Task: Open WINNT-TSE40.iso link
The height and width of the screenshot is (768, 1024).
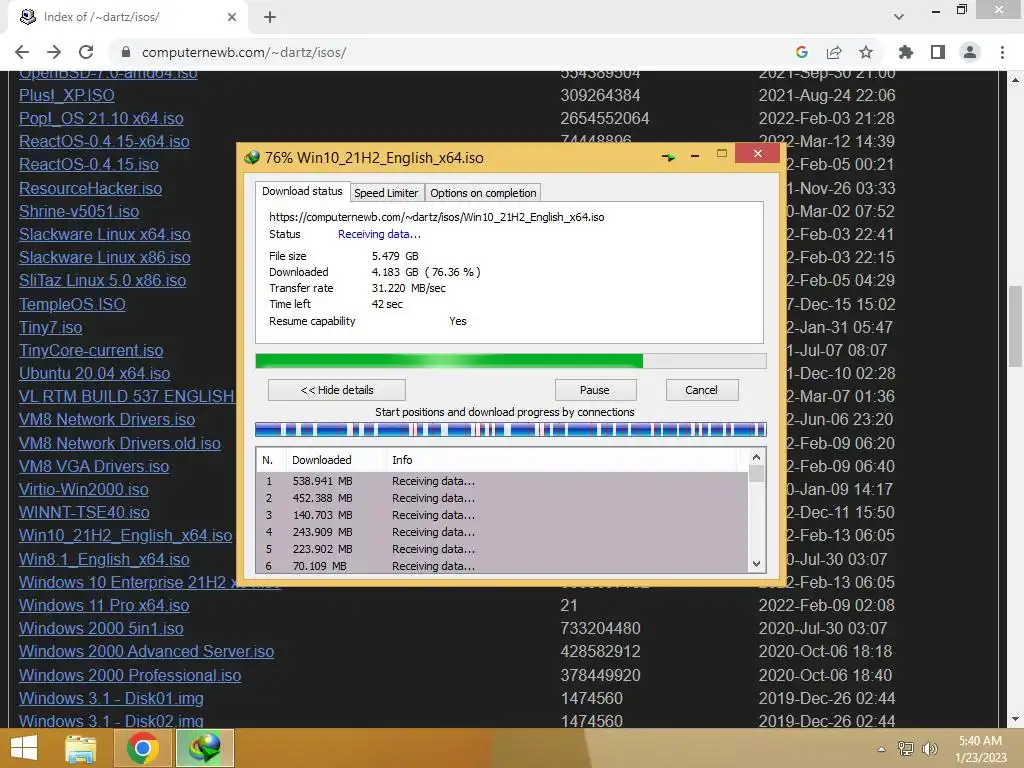Action: (x=84, y=512)
